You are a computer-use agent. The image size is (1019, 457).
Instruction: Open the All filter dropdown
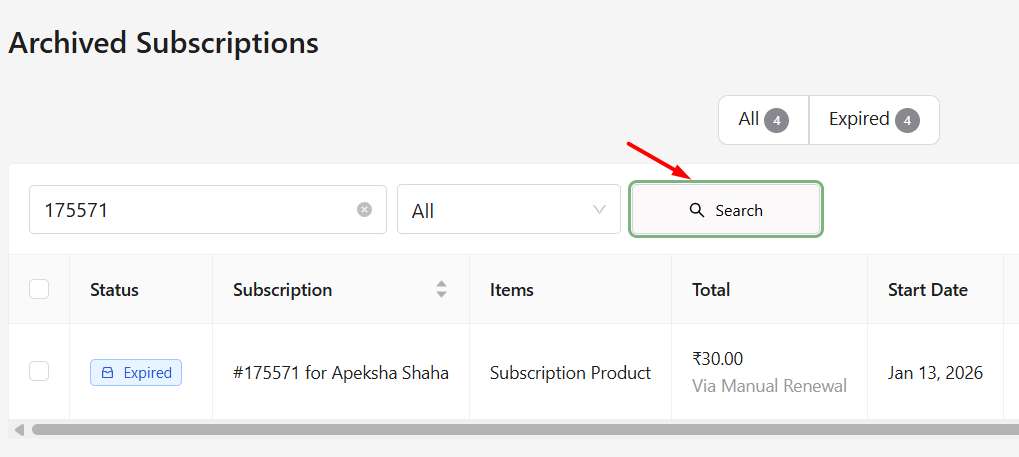pos(508,210)
